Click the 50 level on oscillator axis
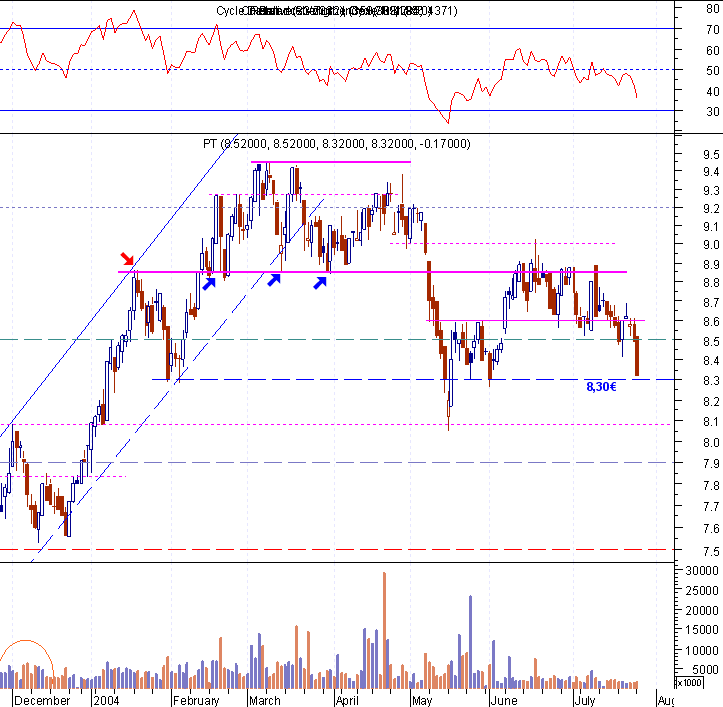 712,71
